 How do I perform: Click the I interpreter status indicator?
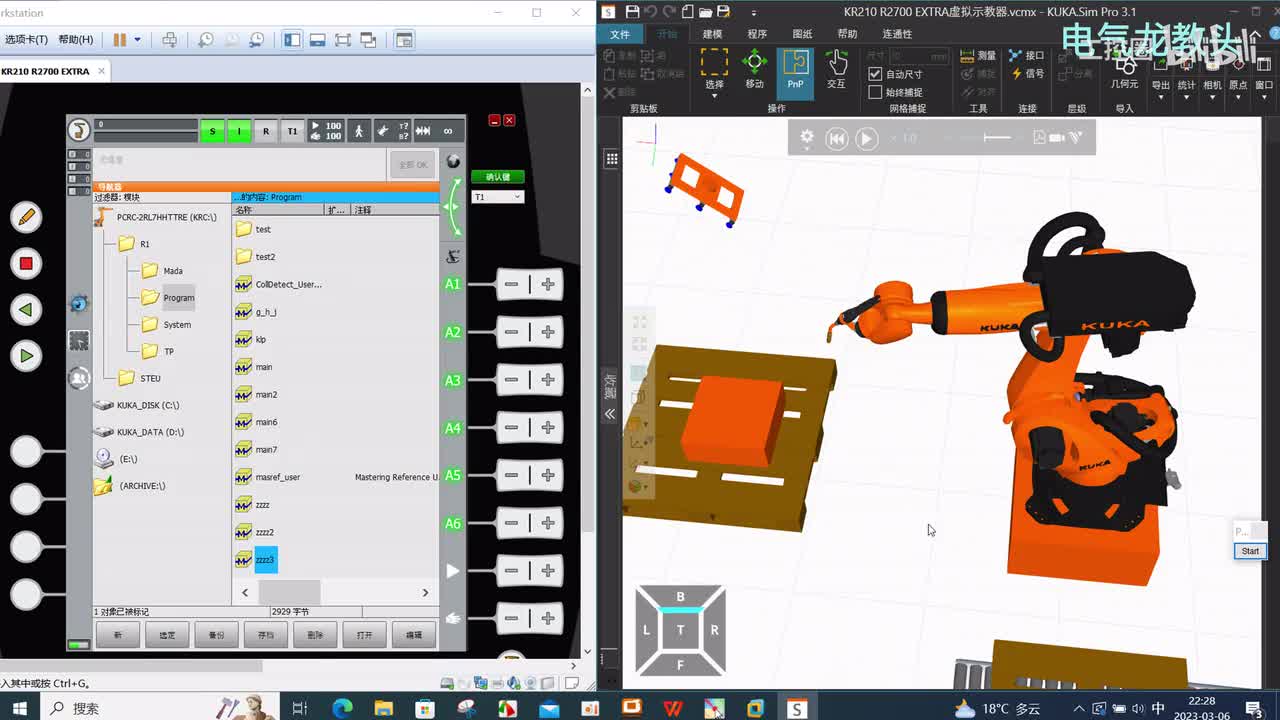click(x=239, y=131)
